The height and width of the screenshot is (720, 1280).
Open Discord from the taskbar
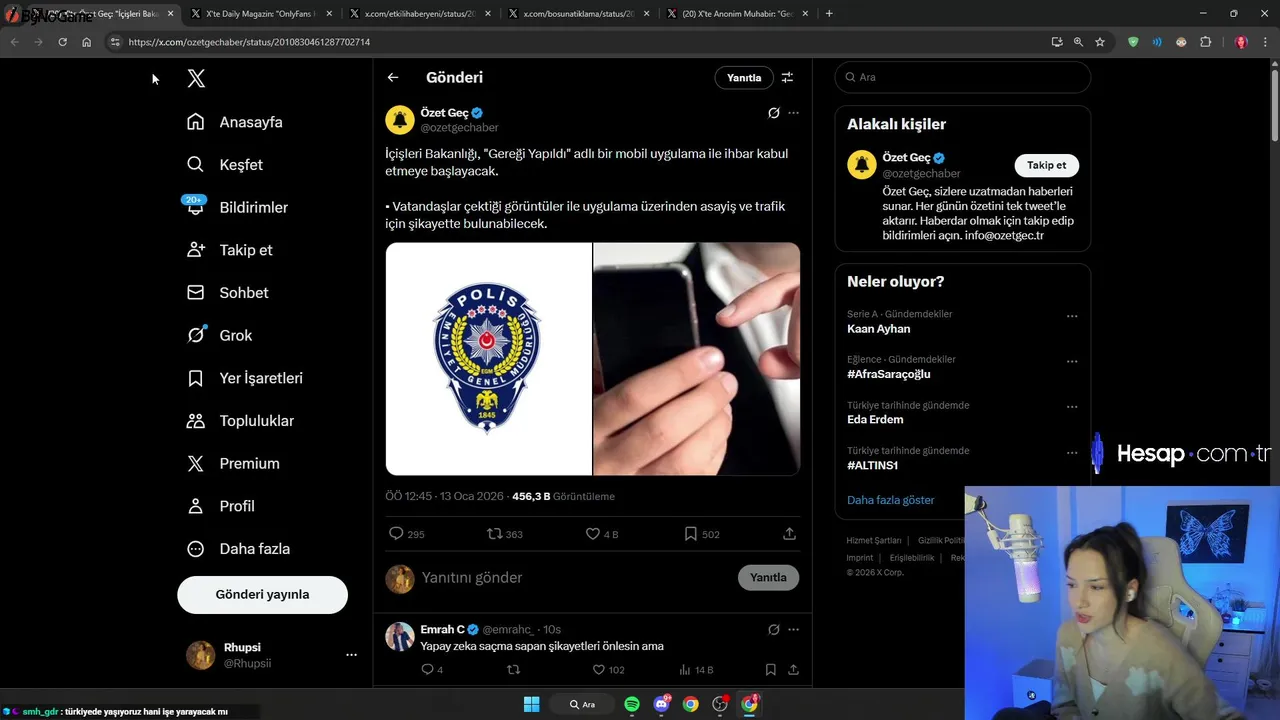pyautogui.click(x=661, y=704)
